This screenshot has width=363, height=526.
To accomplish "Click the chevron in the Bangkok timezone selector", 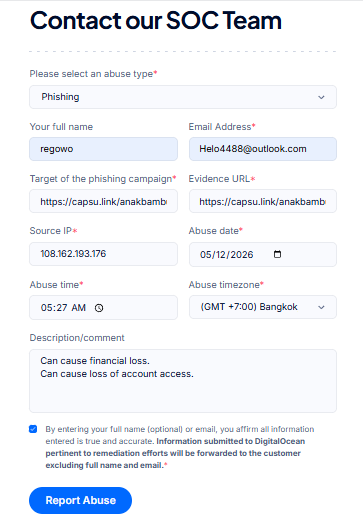I will pos(321,307).
